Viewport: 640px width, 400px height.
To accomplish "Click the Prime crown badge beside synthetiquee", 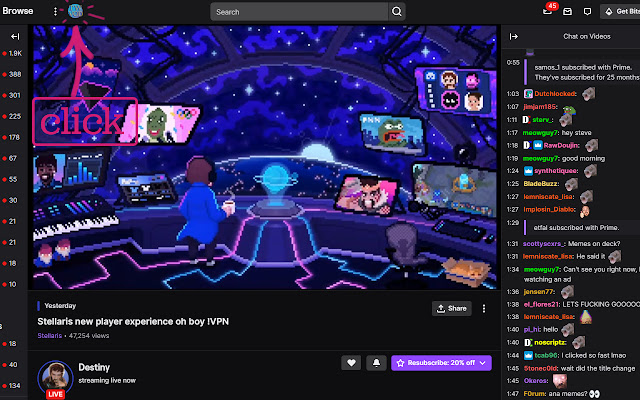I will pyautogui.click(x=528, y=171).
